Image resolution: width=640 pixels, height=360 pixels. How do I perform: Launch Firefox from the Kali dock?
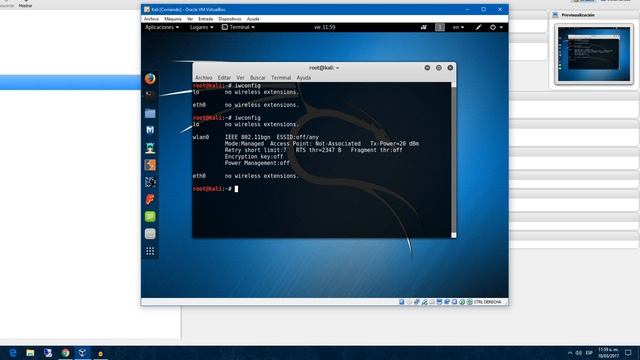(x=150, y=78)
